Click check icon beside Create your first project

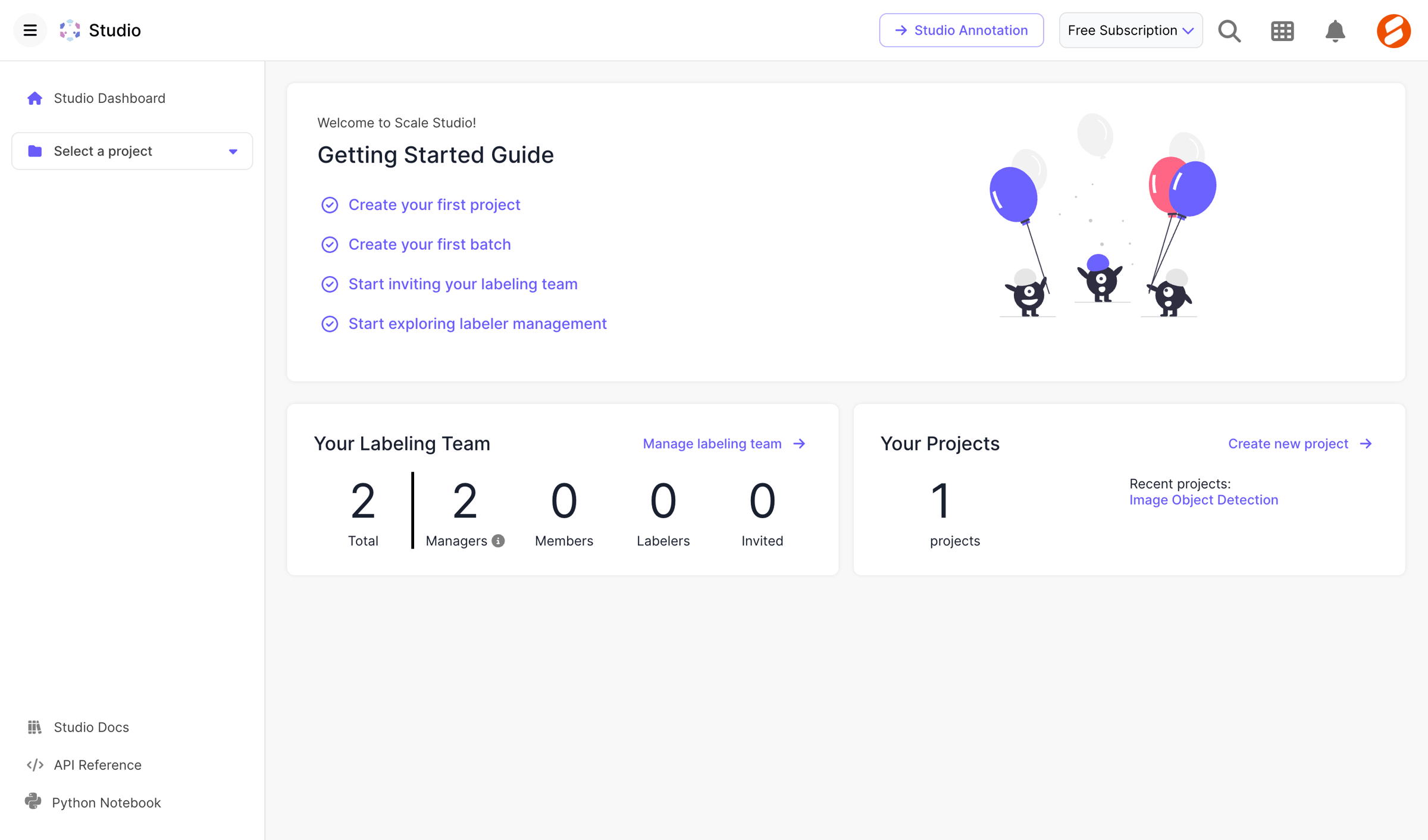tap(330, 205)
